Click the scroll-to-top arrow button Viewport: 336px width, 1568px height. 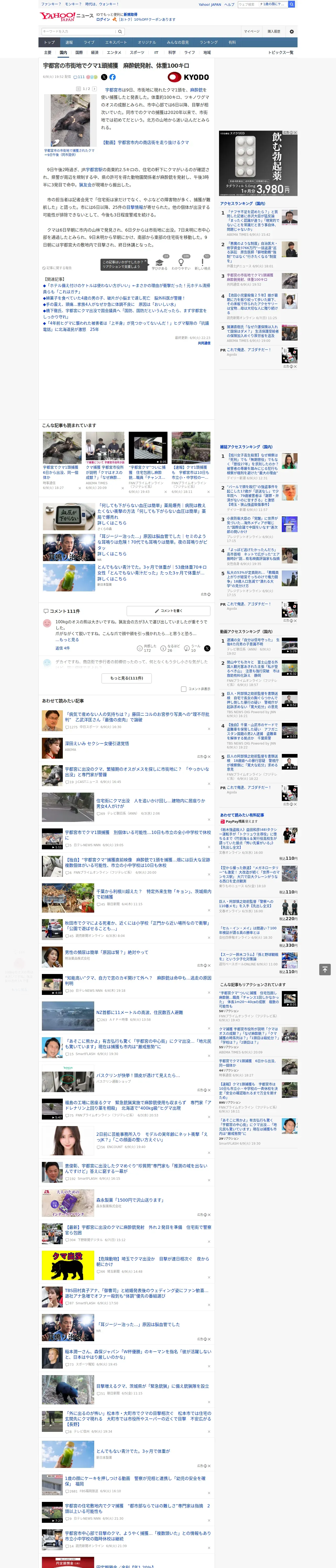[325, 970]
